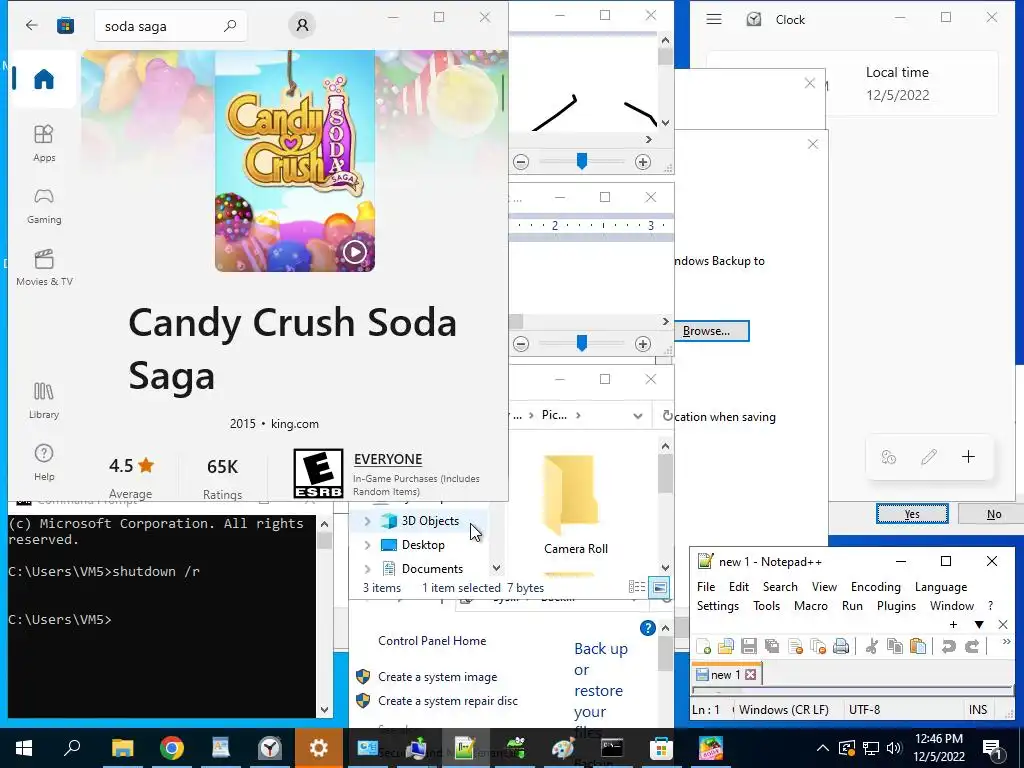
Task: Open Apps section in Microsoft Store sidebar
Action: (x=44, y=143)
